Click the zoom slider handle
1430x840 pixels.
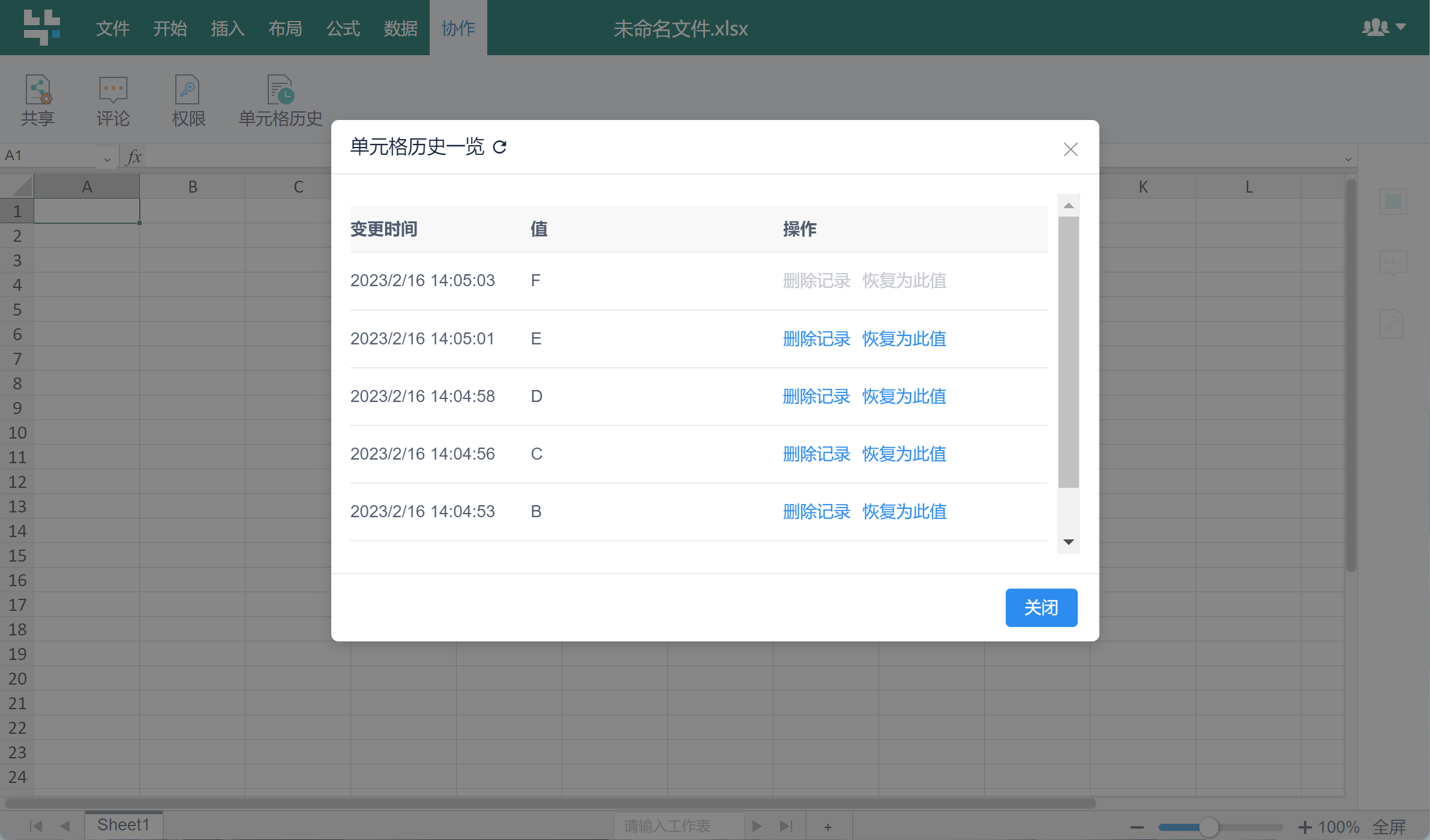(1209, 827)
